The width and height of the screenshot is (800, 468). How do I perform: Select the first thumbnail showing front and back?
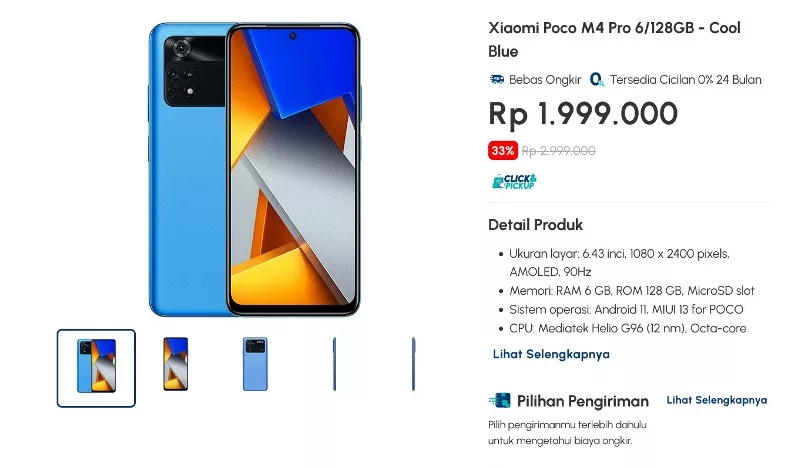click(96, 368)
